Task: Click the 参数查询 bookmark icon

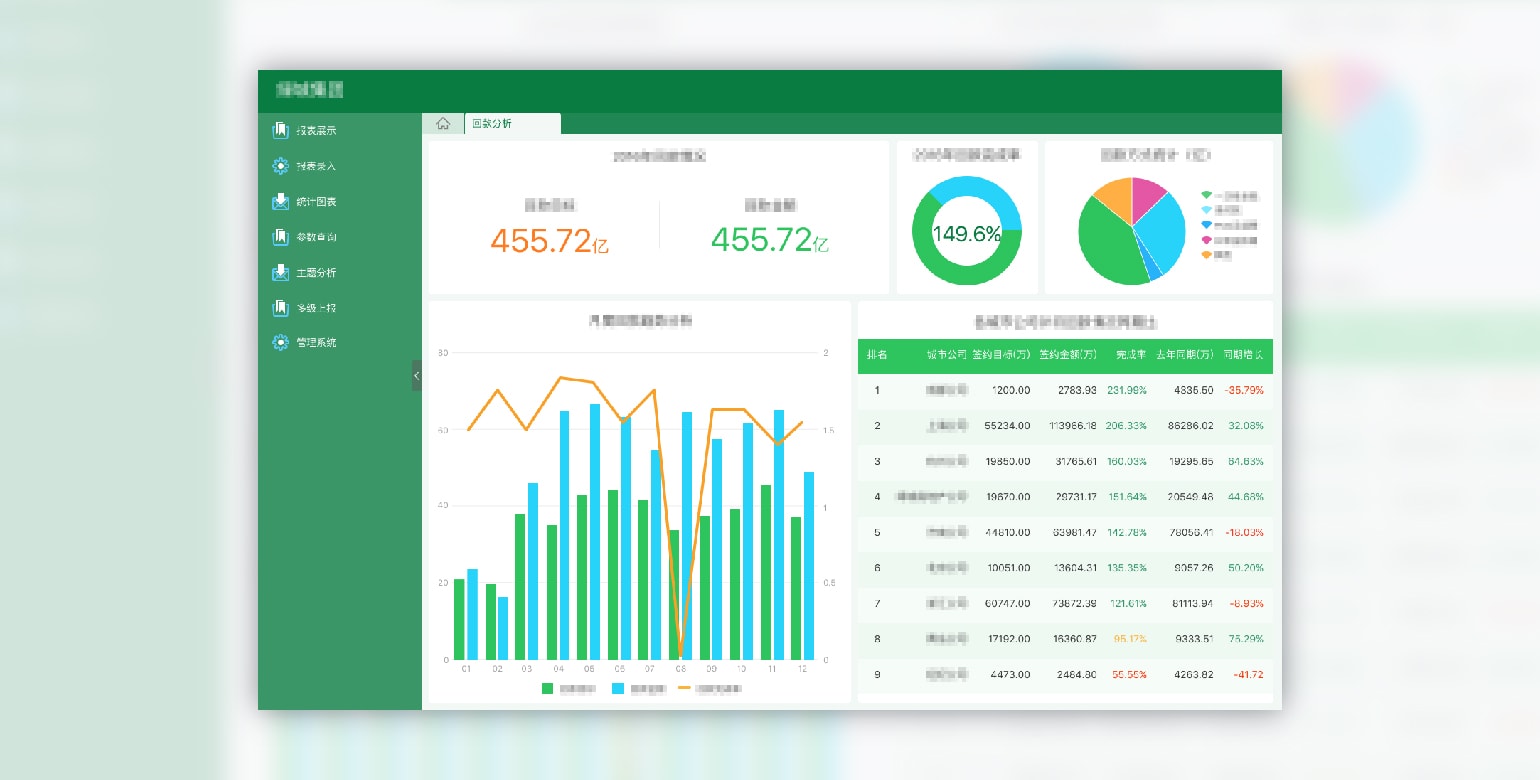Action: (281, 237)
